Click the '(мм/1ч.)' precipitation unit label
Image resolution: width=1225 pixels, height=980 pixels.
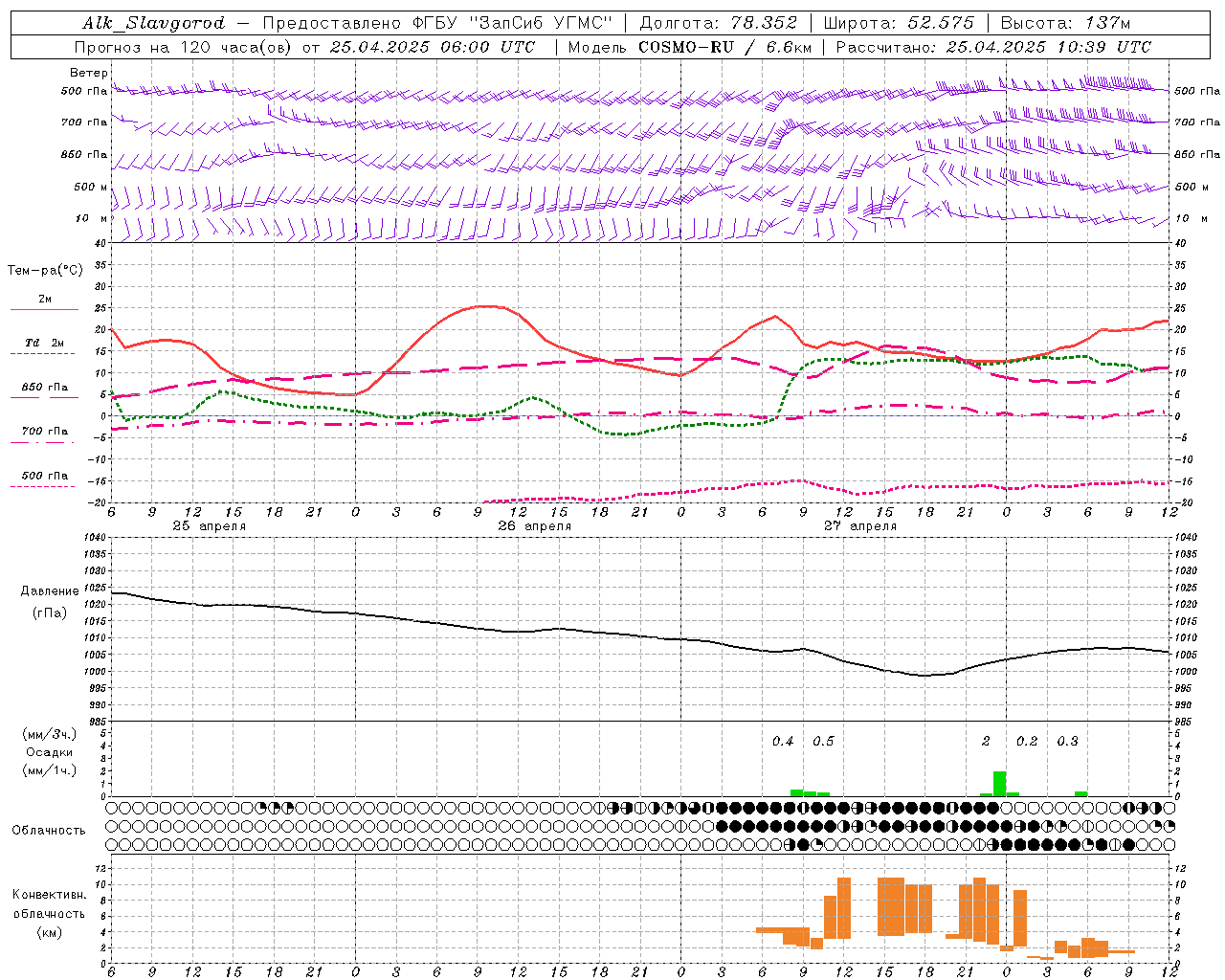pos(50,770)
